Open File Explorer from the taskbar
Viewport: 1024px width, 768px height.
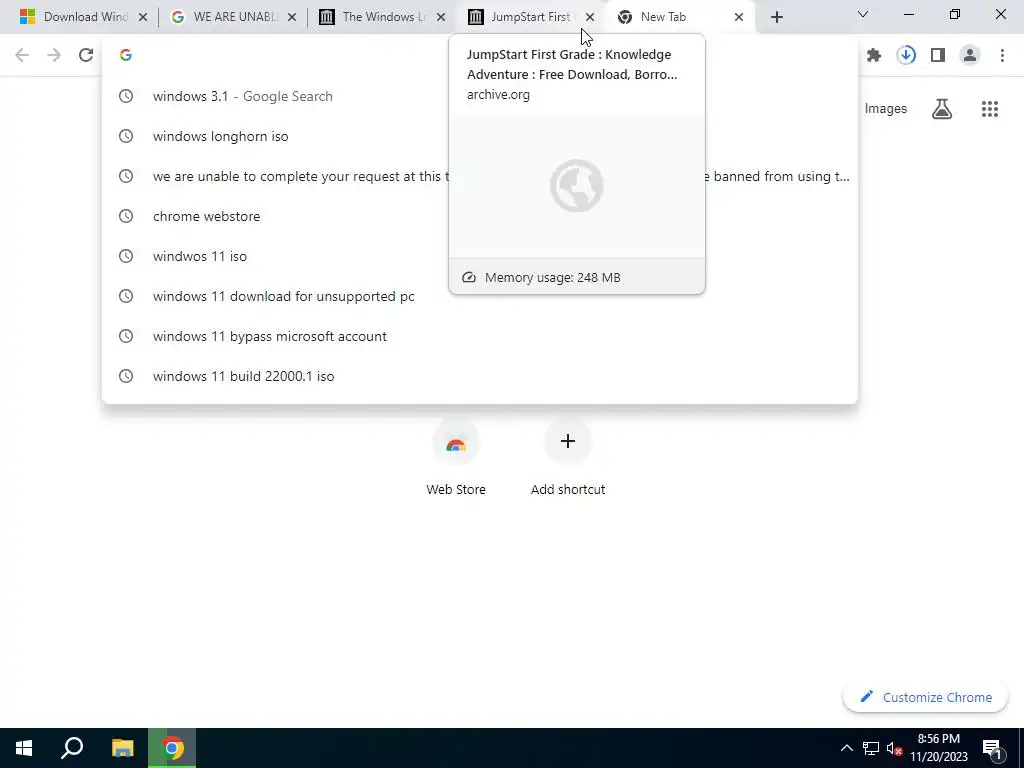[x=122, y=748]
